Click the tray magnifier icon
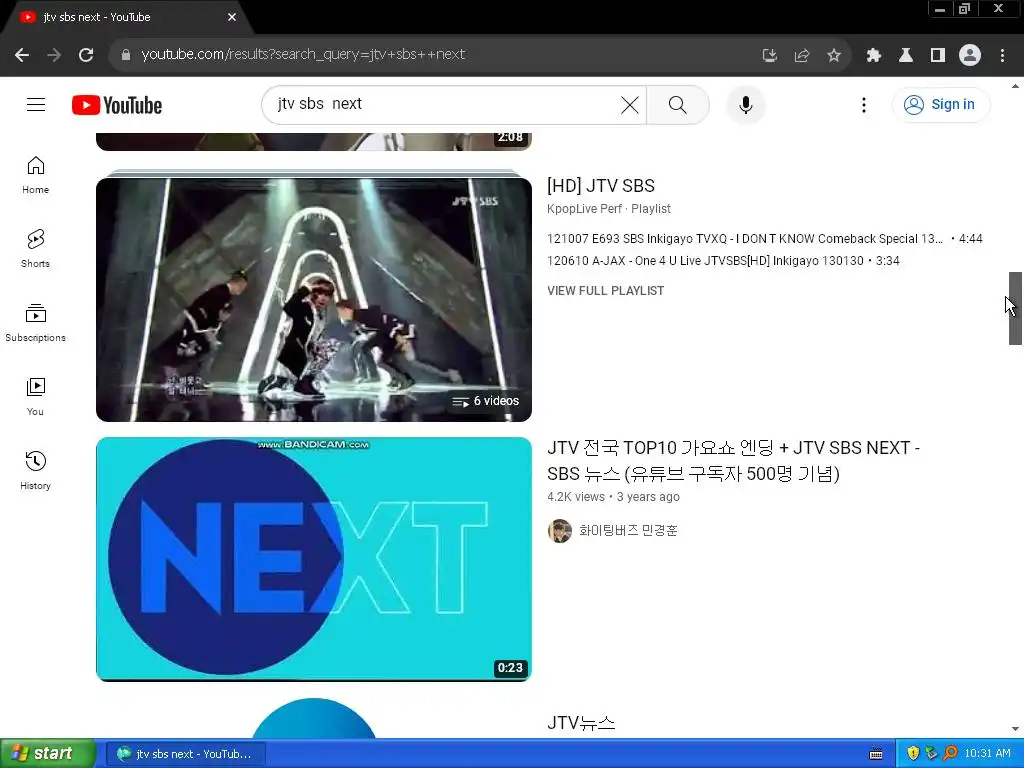 (x=950, y=754)
